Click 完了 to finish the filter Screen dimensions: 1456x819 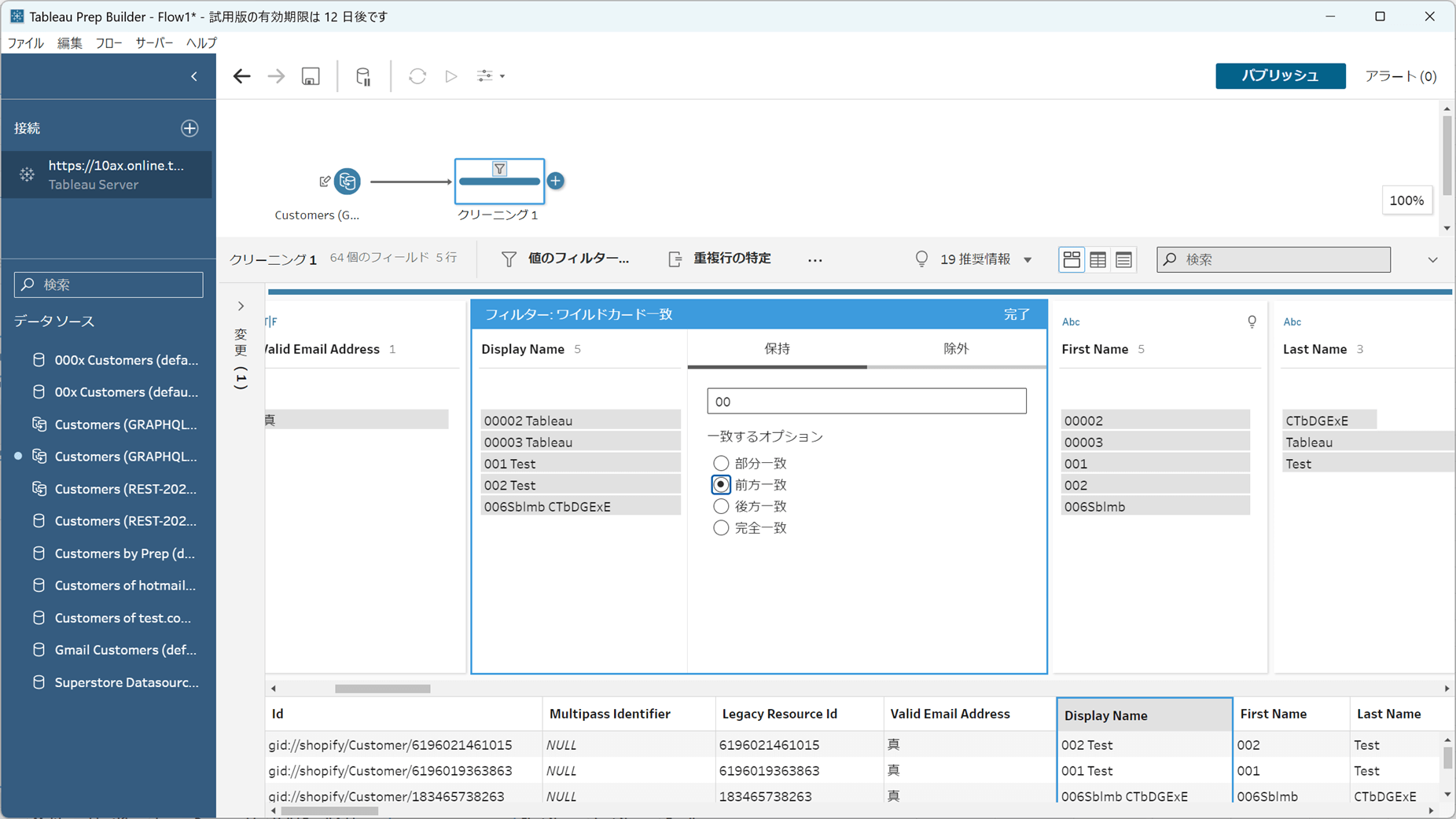click(x=1016, y=314)
